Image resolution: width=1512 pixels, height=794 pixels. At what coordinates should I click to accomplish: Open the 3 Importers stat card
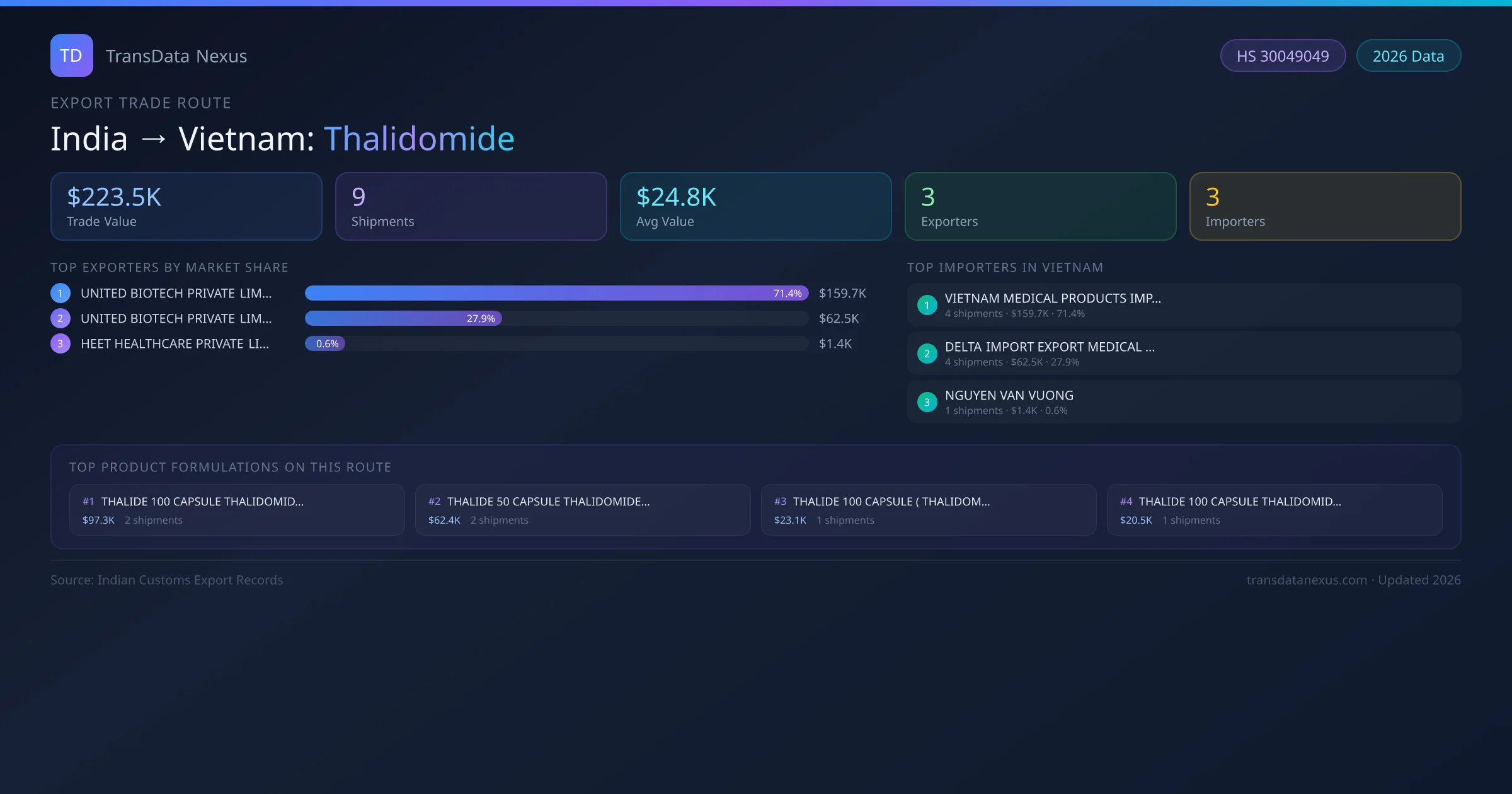coord(1325,207)
